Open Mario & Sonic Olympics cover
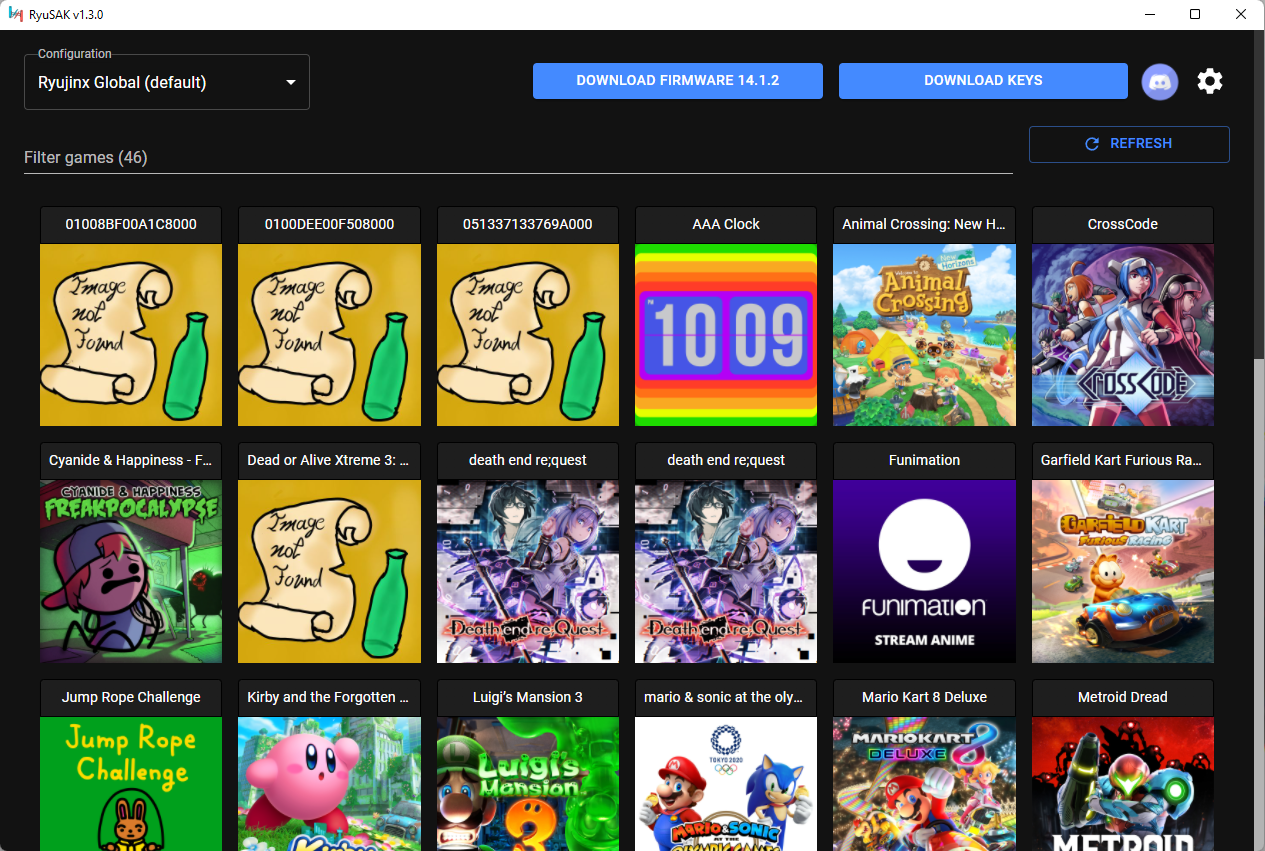1265x851 pixels. pos(726,784)
